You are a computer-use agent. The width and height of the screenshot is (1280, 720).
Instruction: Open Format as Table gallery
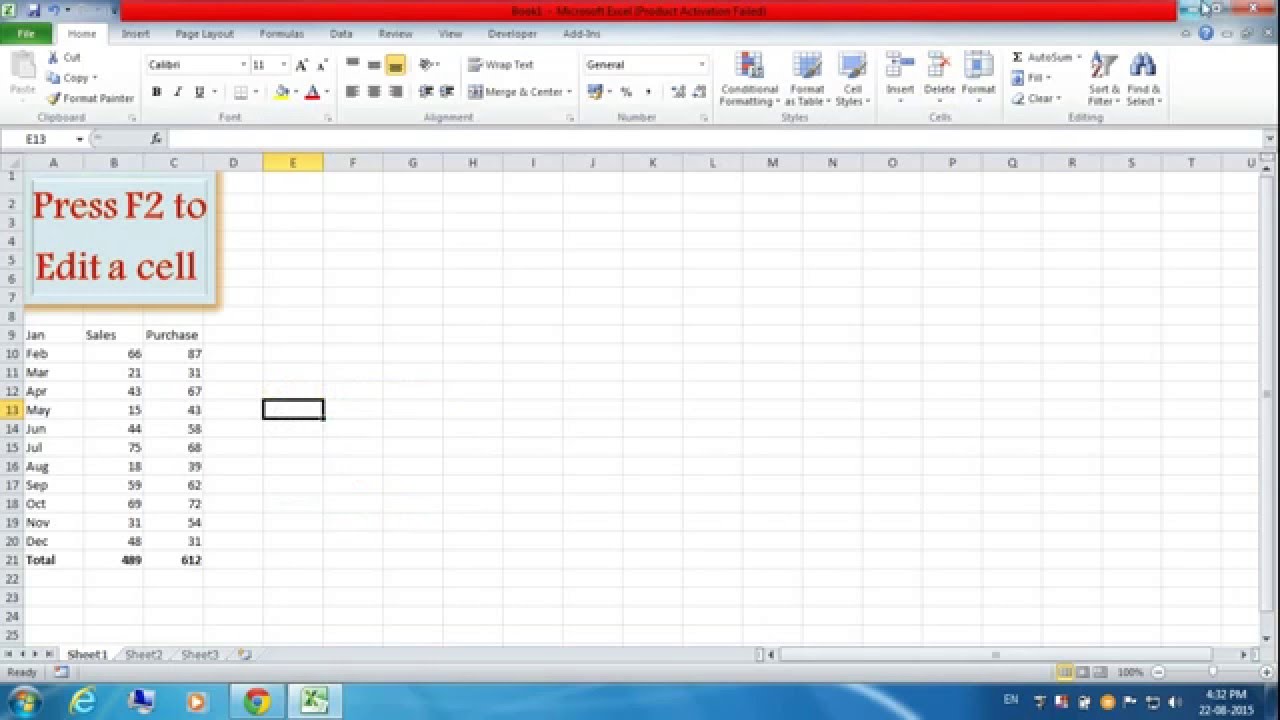tap(807, 79)
